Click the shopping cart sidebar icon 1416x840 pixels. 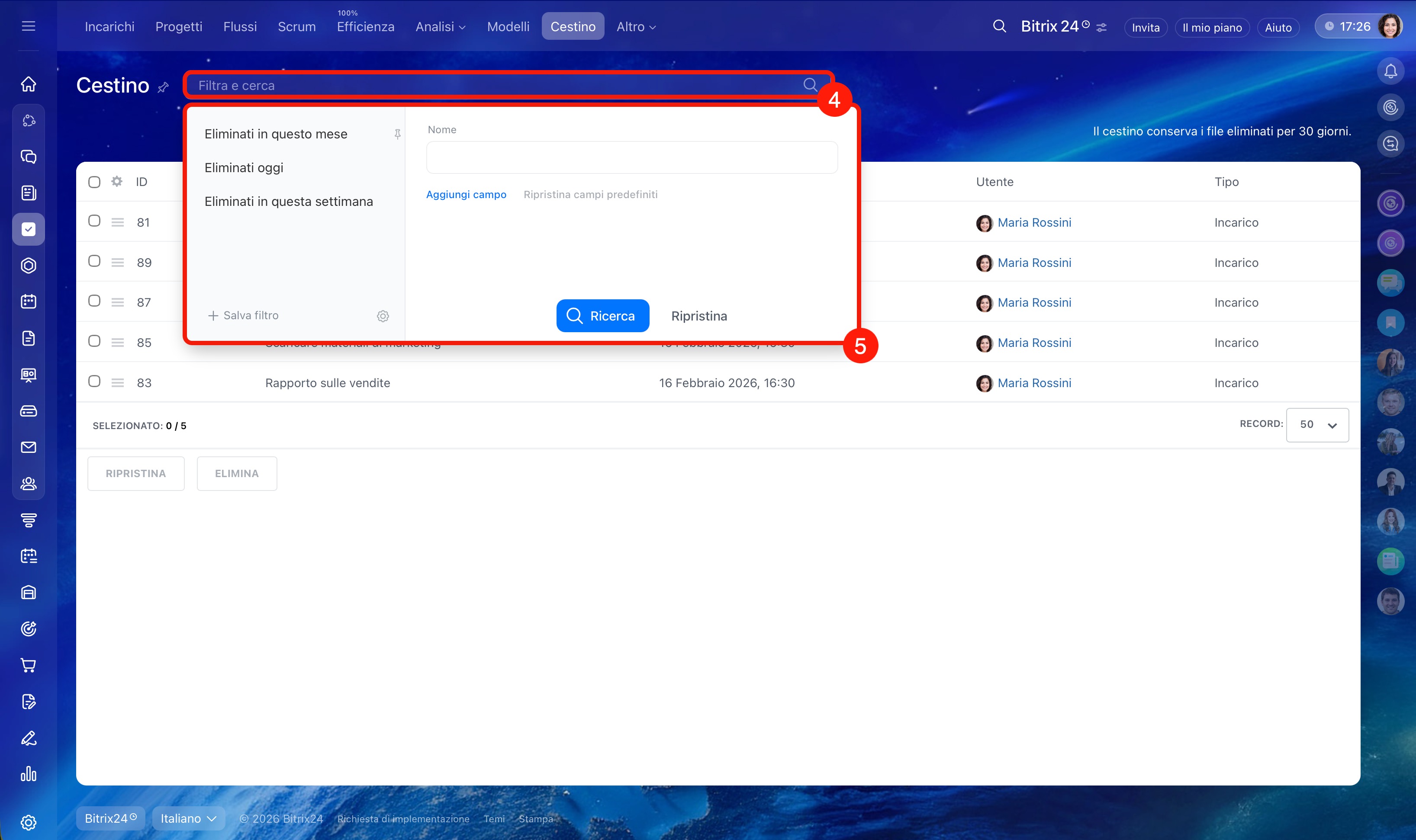click(28, 665)
